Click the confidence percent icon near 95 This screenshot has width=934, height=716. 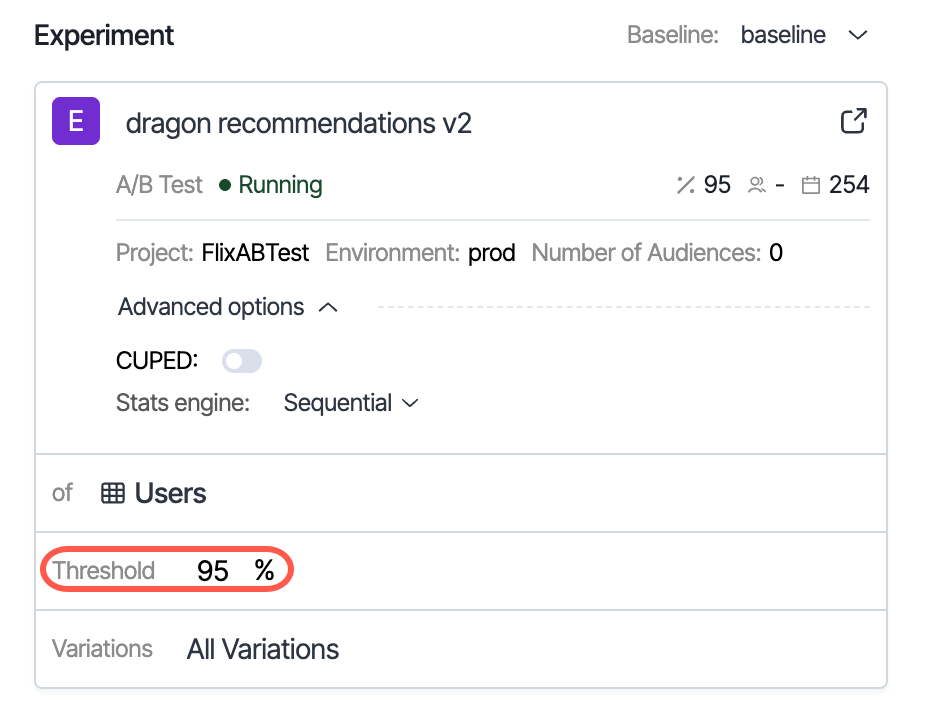(x=685, y=185)
